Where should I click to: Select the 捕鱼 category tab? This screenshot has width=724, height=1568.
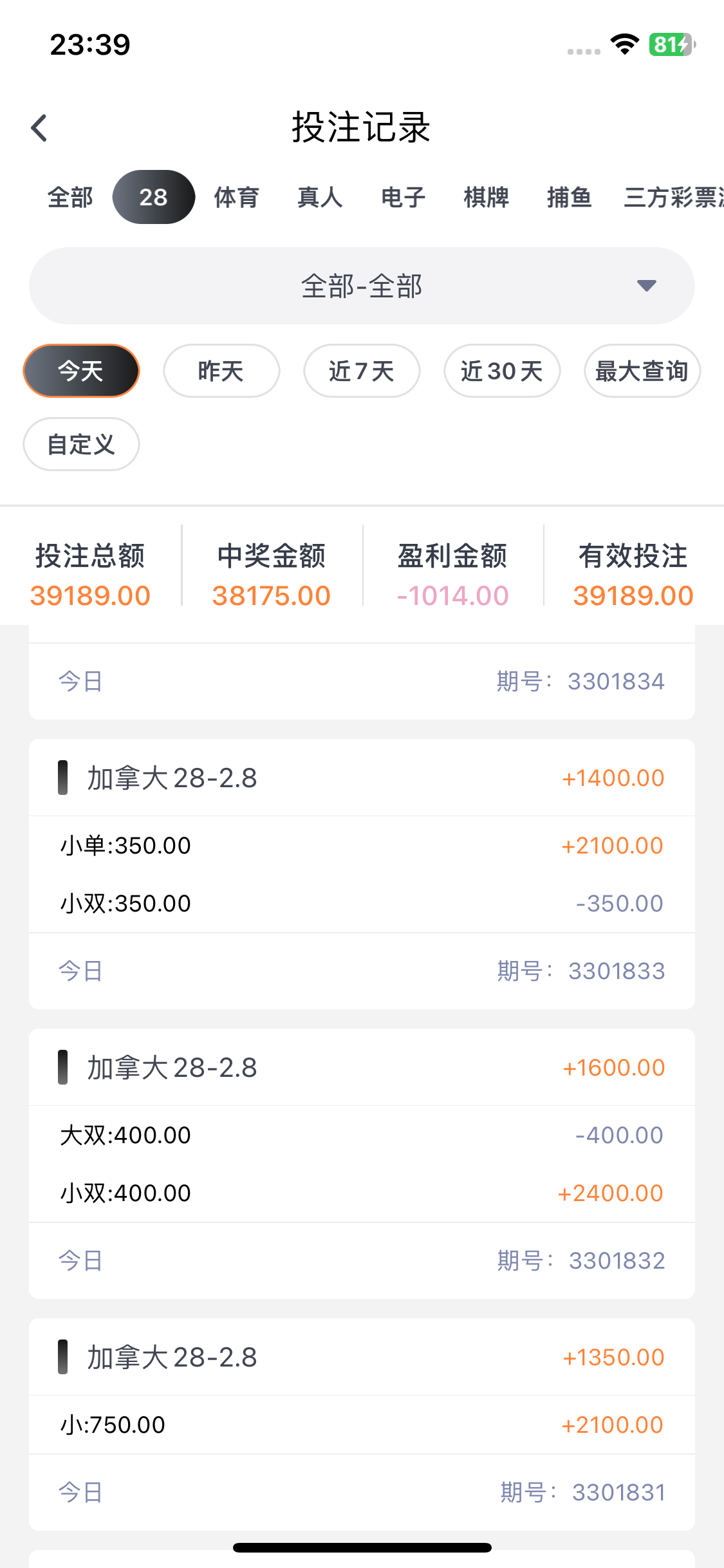[569, 197]
